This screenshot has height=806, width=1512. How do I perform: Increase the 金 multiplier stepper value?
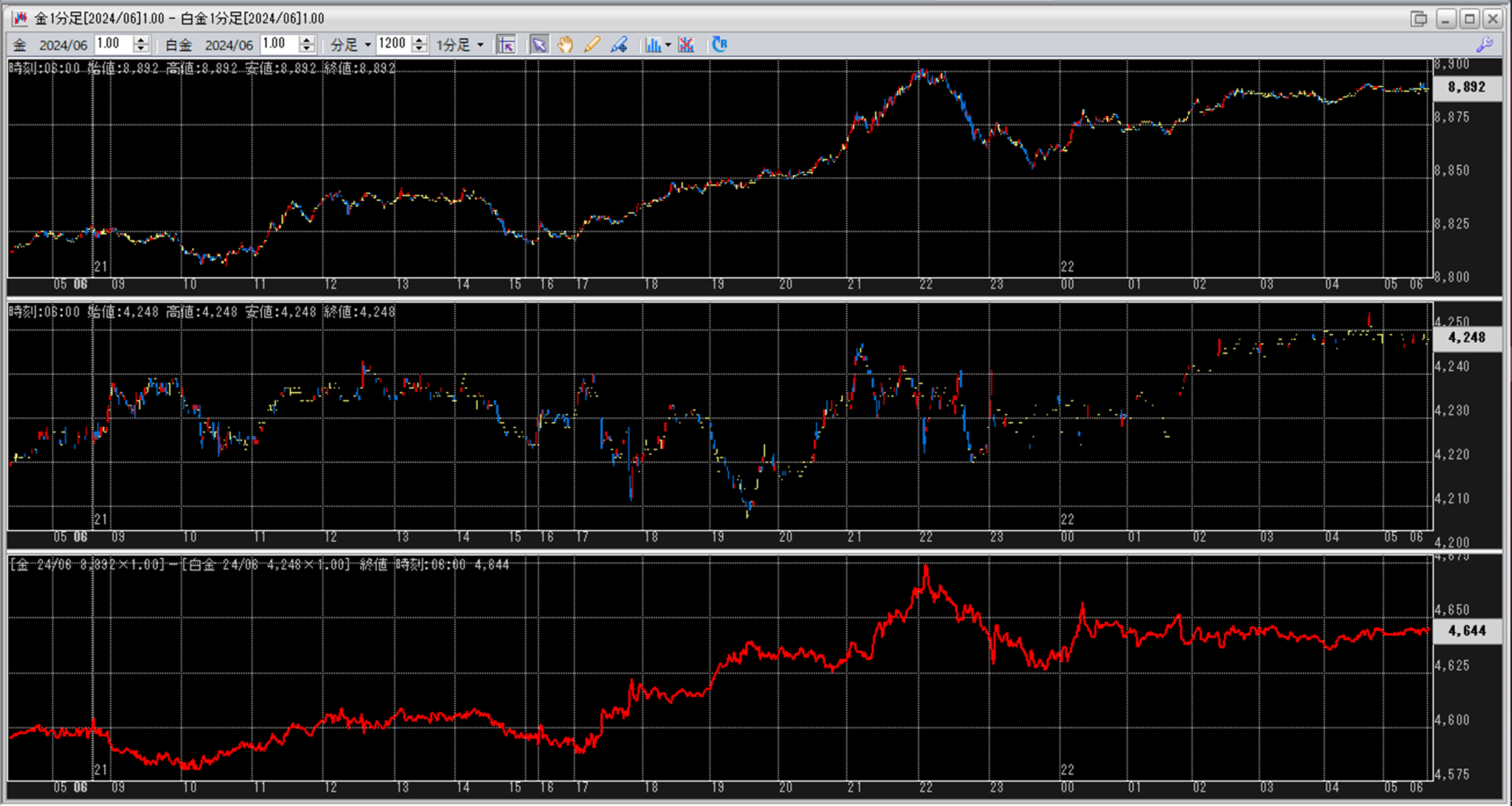[x=141, y=40]
